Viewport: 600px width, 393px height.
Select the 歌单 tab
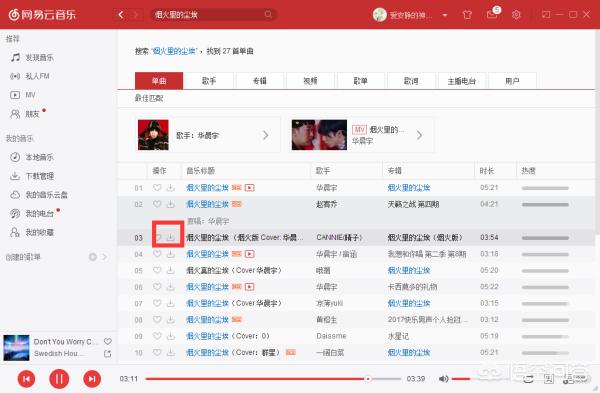(x=360, y=81)
